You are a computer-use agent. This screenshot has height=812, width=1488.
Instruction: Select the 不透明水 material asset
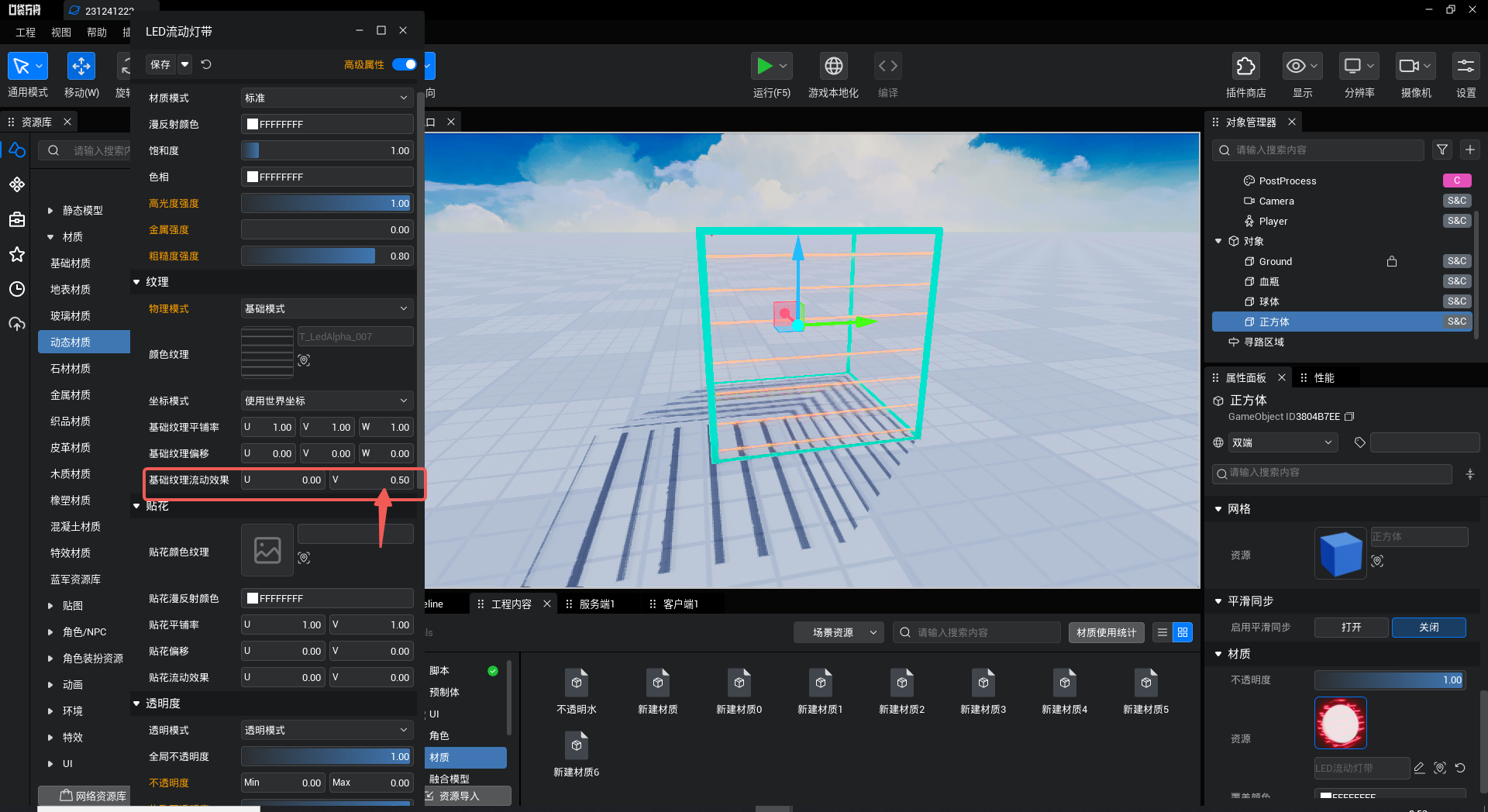[577, 691]
